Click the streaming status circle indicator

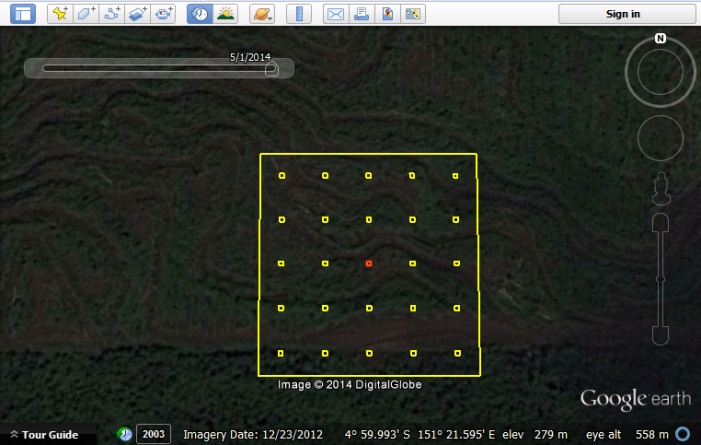(x=683, y=434)
